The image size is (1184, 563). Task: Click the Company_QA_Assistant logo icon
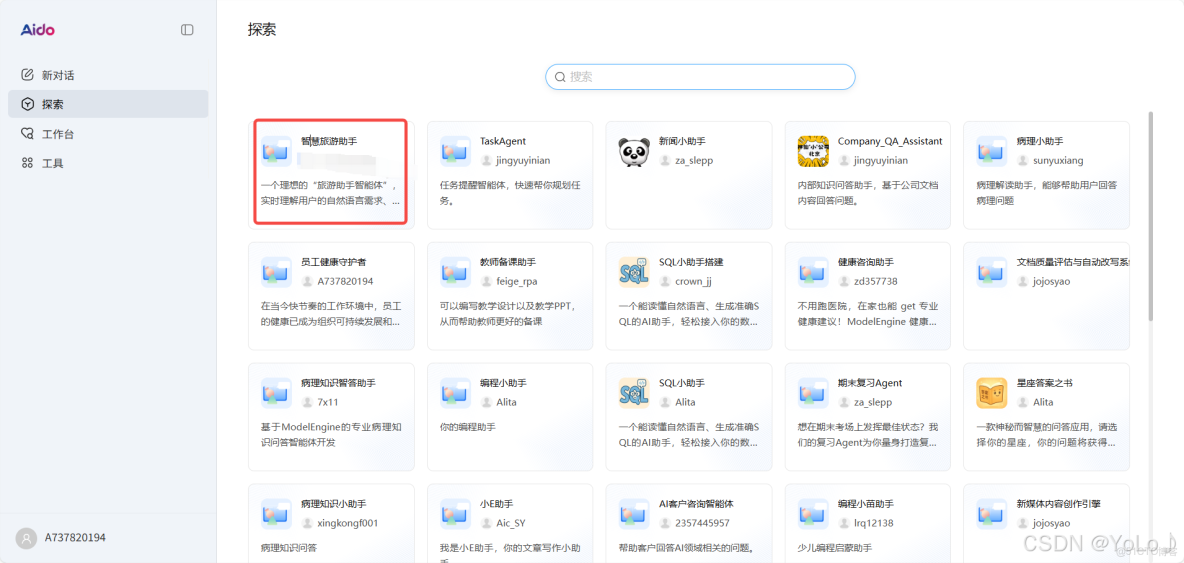click(813, 151)
